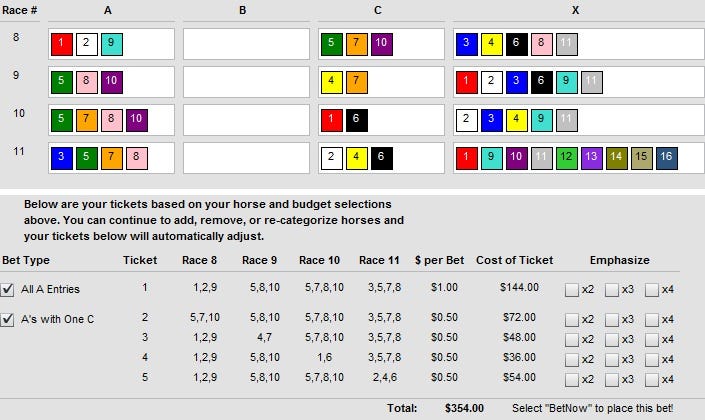The height and width of the screenshot is (420, 705).
Task: Click green horse 12 in Race 11 column X
Action: (566, 158)
